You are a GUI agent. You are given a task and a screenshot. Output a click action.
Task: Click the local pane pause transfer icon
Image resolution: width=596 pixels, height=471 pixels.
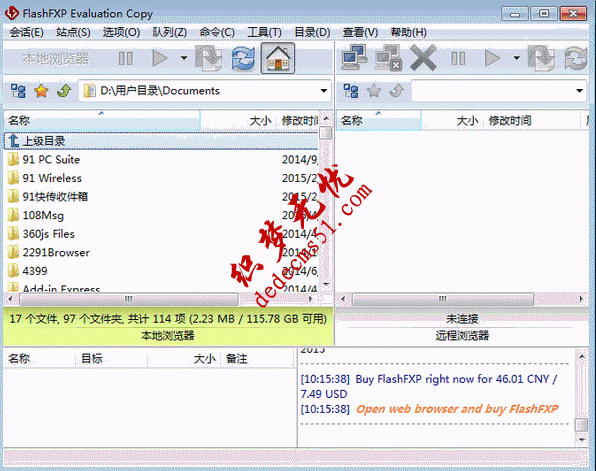pos(125,59)
